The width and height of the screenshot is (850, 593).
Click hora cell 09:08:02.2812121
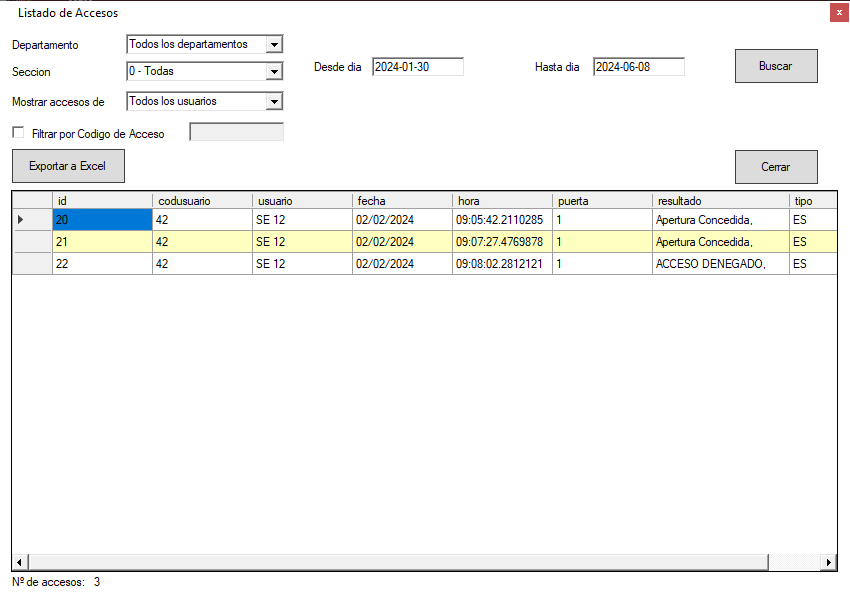click(503, 263)
